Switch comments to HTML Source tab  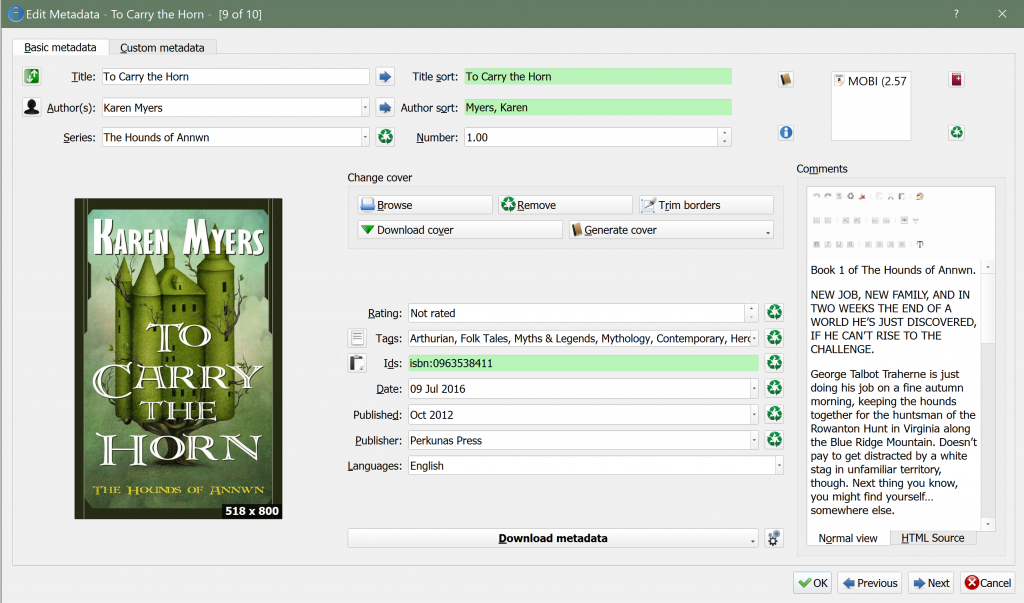(x=932, y=538)
